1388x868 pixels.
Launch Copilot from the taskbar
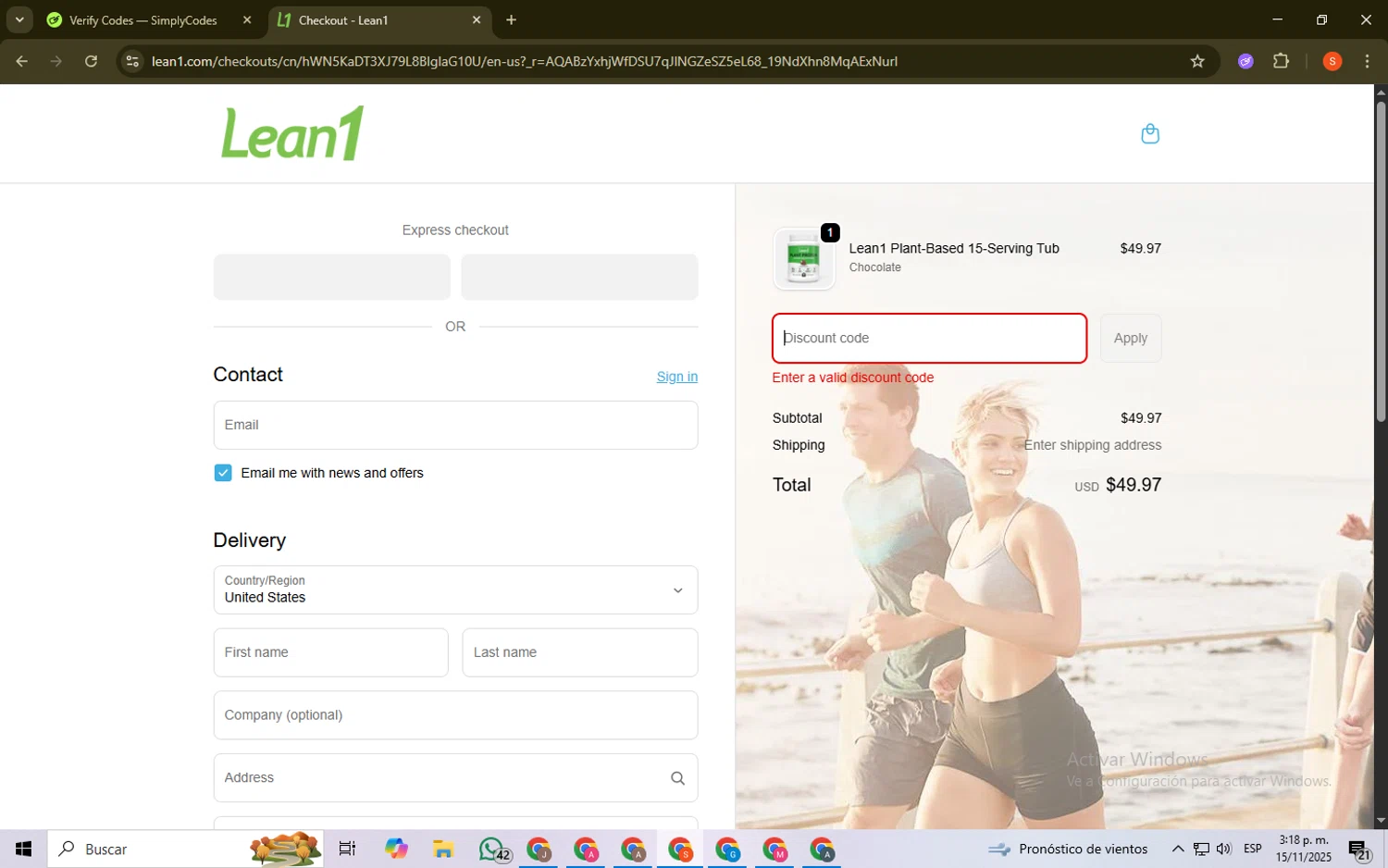[396, 849]
